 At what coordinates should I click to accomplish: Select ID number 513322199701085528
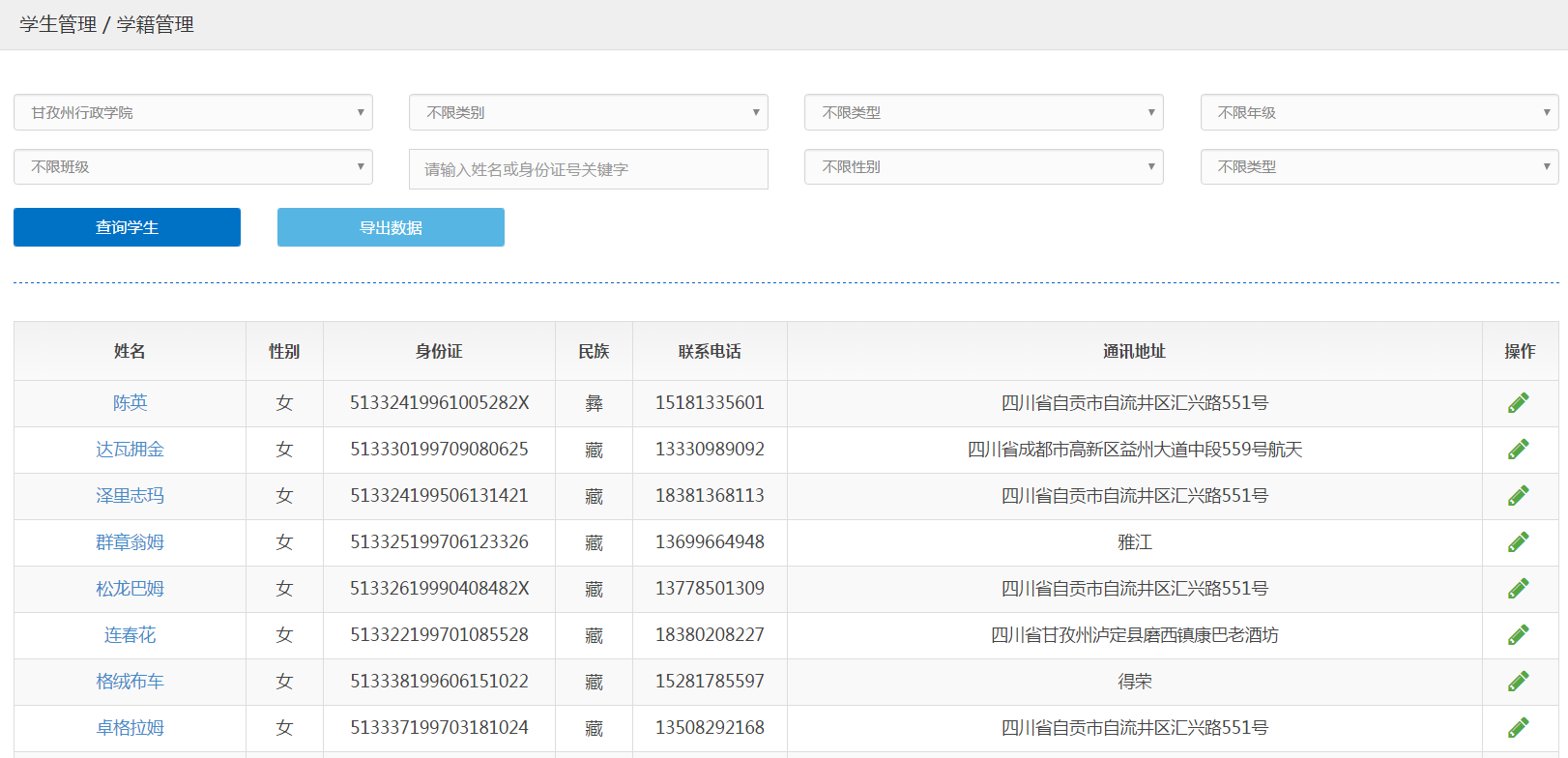coord(440,635)
